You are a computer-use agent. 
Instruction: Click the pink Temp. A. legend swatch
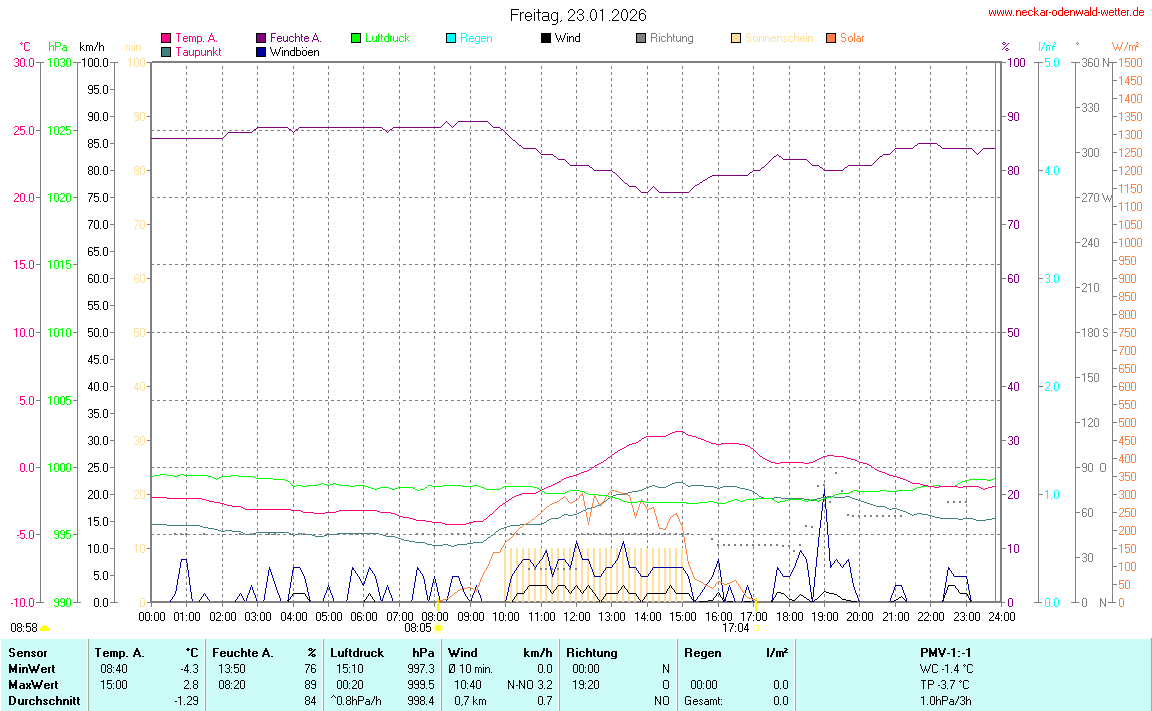tap(166, 38)
